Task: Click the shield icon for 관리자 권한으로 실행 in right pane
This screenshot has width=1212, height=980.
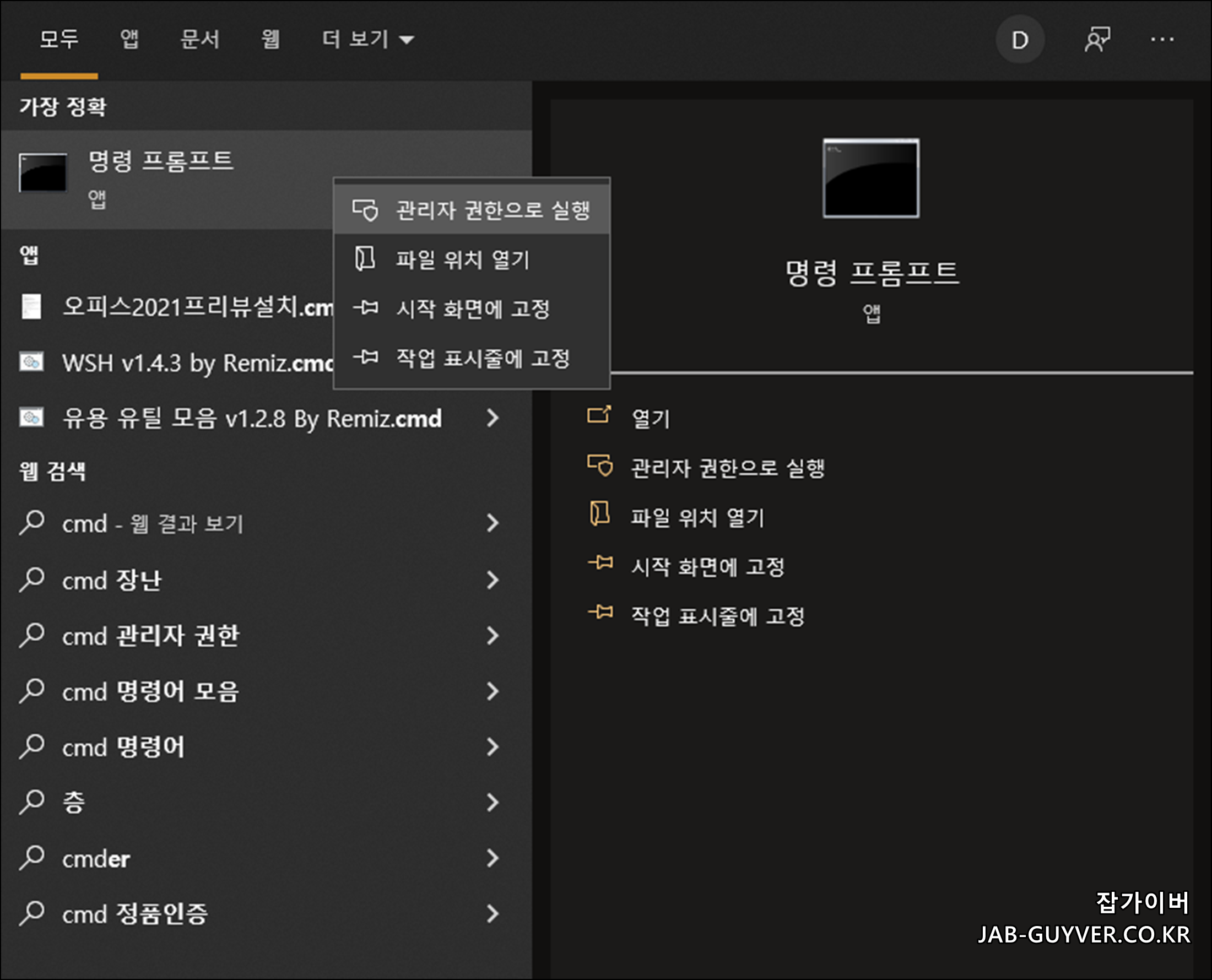Action: [x=599, y=466]
